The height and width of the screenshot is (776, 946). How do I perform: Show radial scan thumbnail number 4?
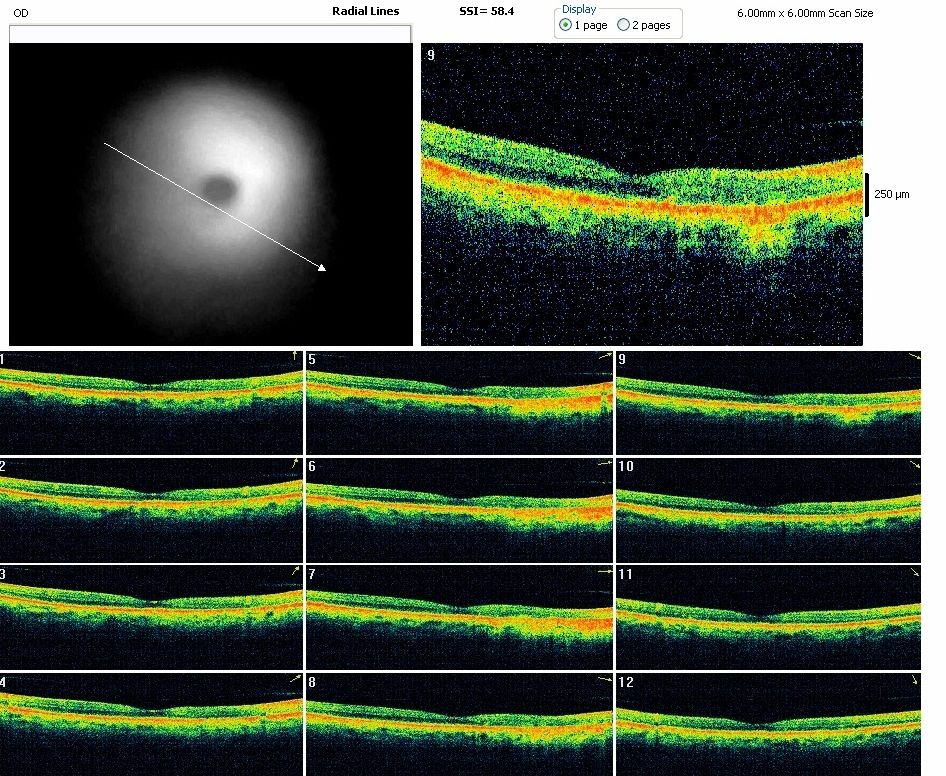click(x=151, y=724)
